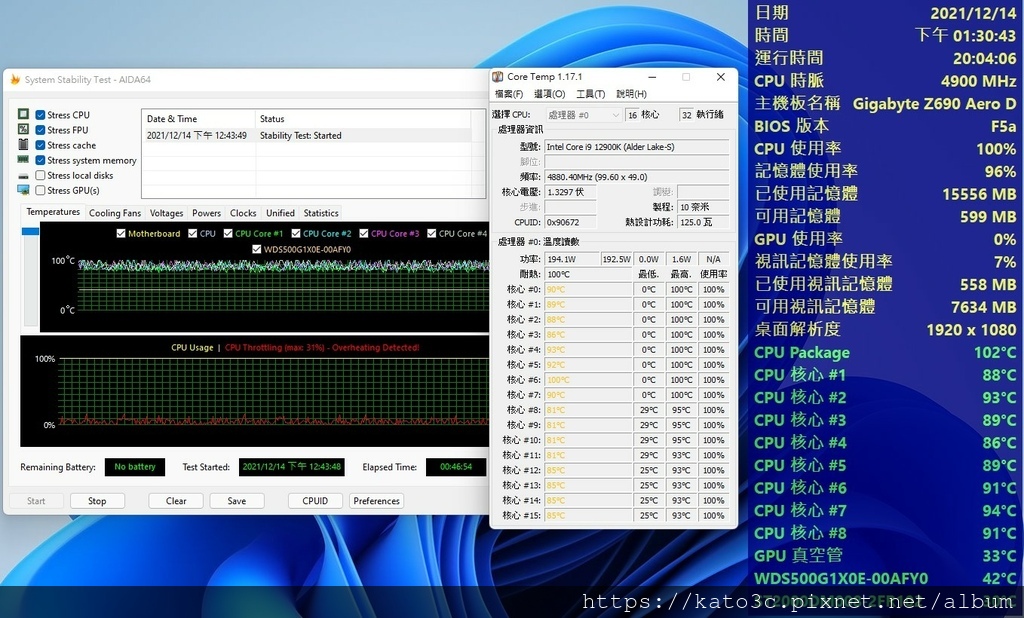
Task: Close the Core Temp window
Action: pyautogui.click(x=720, y=77)
